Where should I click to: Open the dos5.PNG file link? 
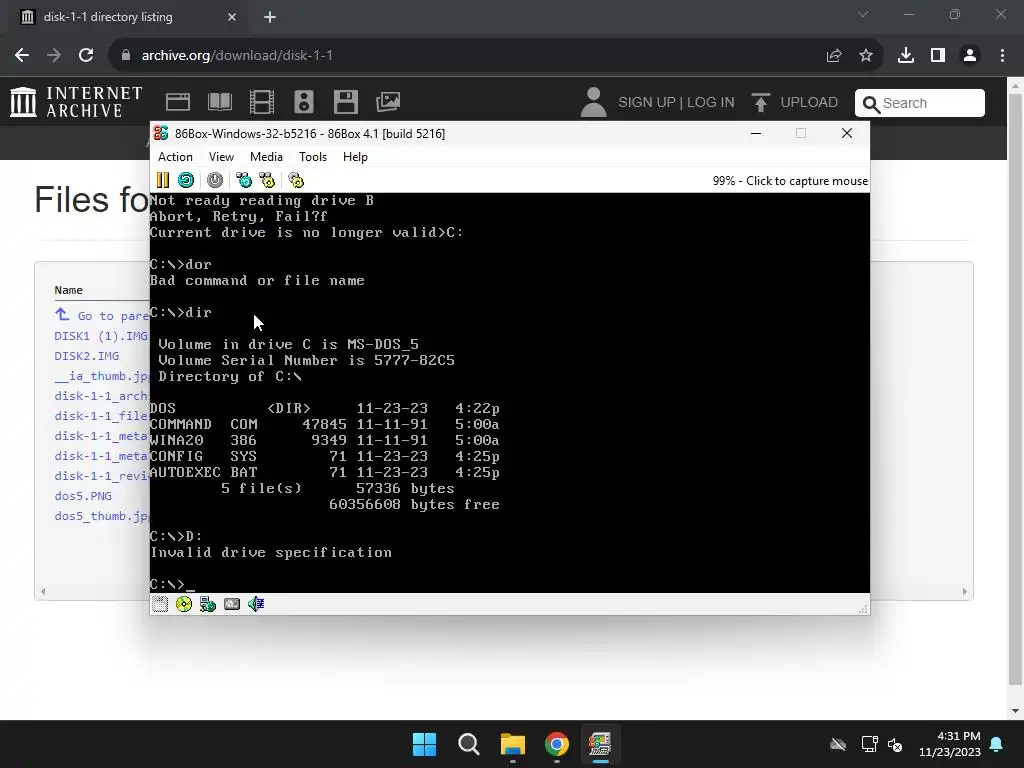click(83, 496)
